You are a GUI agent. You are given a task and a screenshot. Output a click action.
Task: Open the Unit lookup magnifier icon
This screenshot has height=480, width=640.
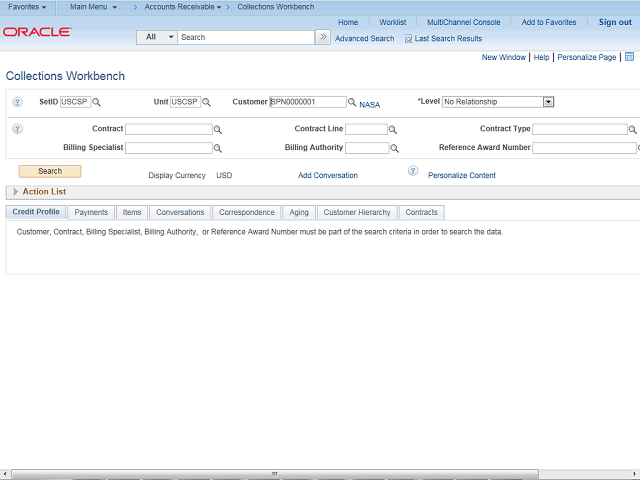click(207, 102)
